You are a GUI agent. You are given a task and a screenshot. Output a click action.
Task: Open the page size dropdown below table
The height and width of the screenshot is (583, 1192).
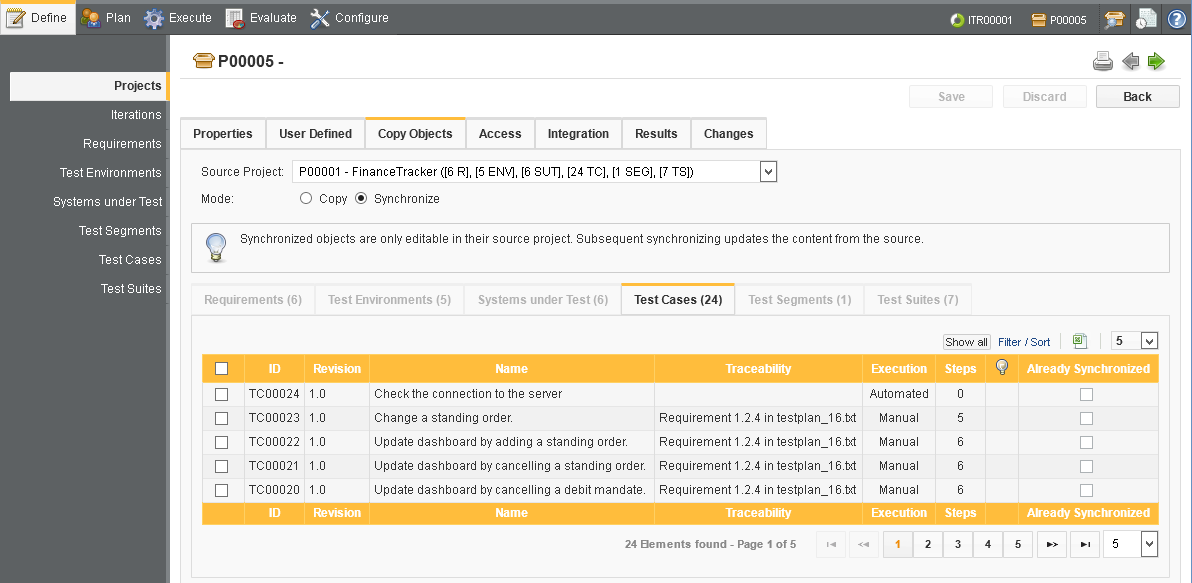1130,544
